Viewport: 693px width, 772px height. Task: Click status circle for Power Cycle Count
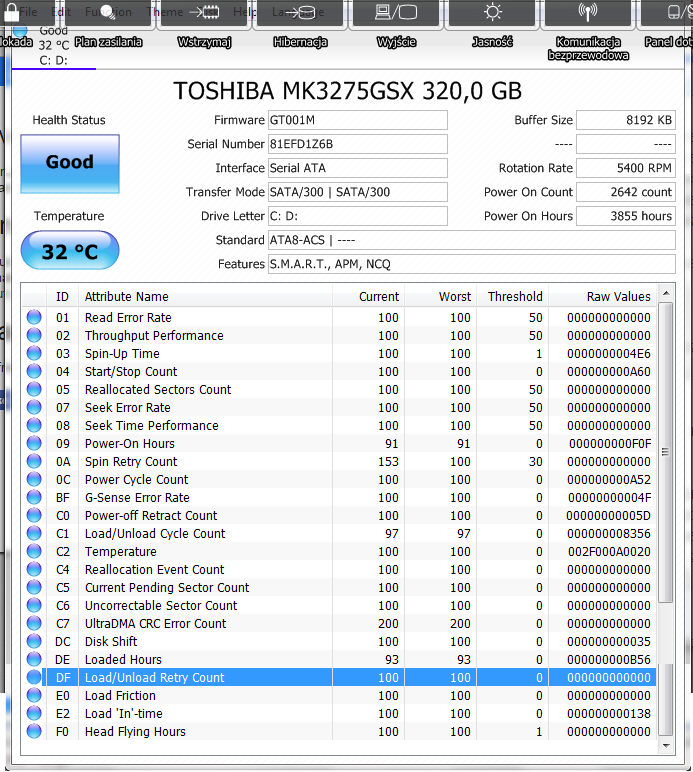(x=34, y=479)
